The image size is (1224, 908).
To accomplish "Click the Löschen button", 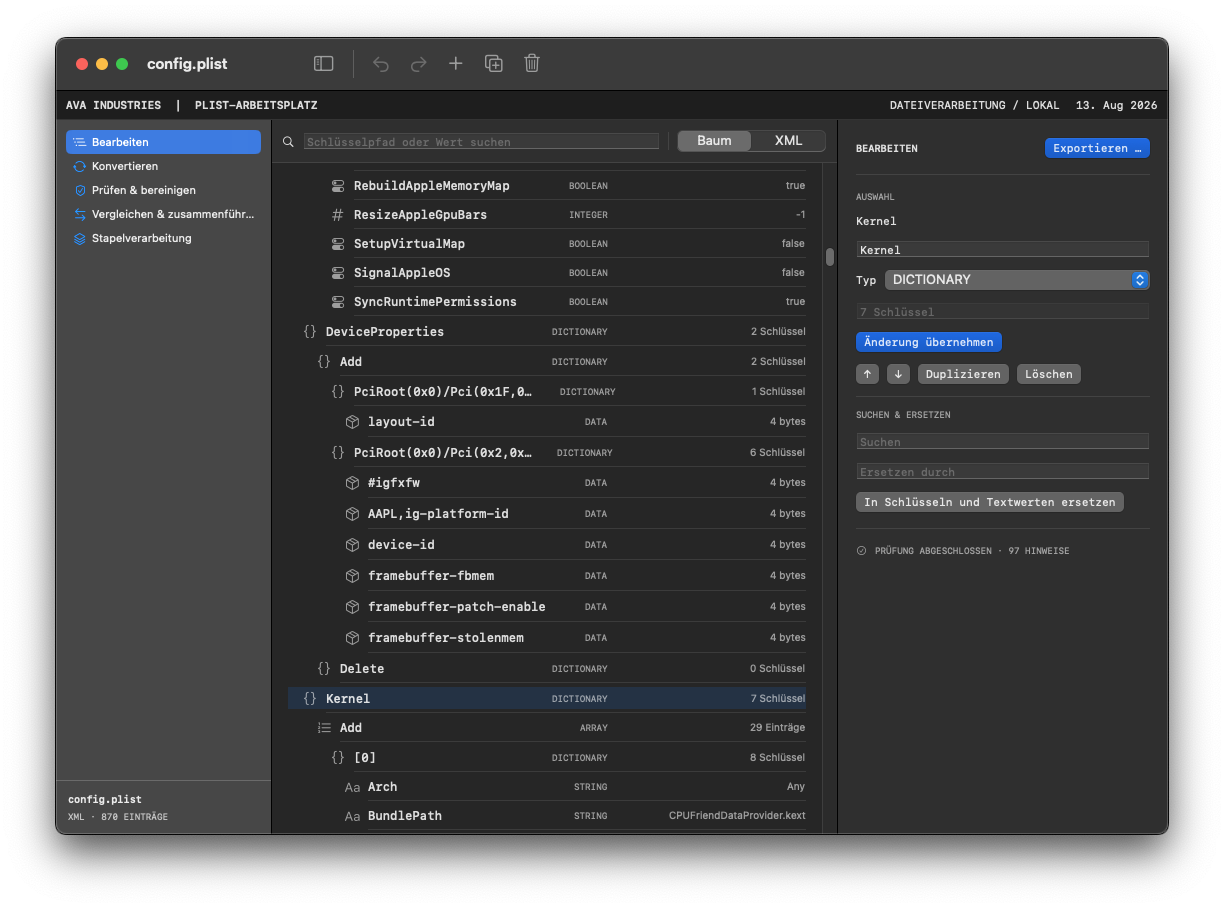I will click(x=1048, y=374).
